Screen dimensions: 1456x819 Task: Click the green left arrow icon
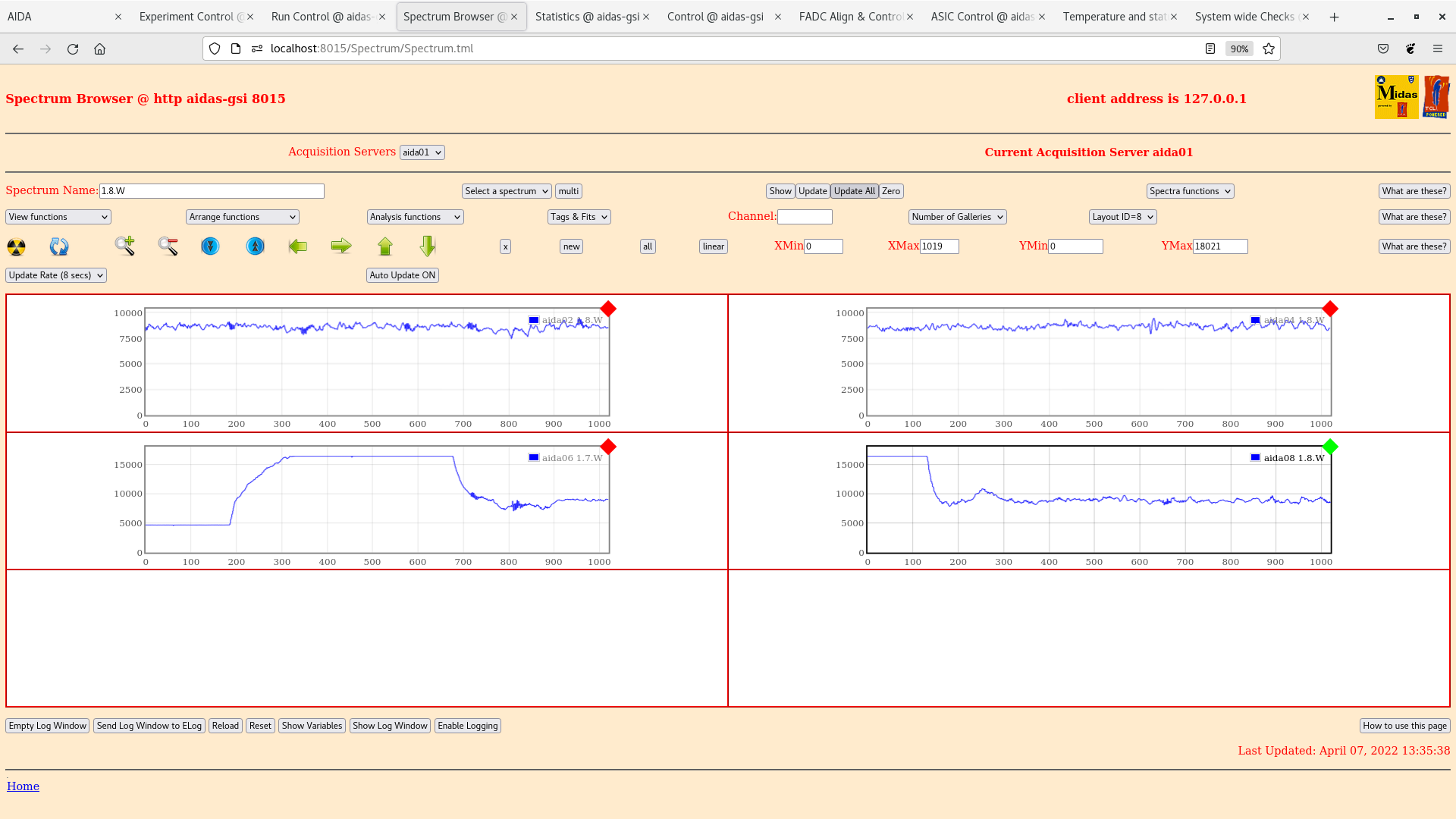click(298, 246)
